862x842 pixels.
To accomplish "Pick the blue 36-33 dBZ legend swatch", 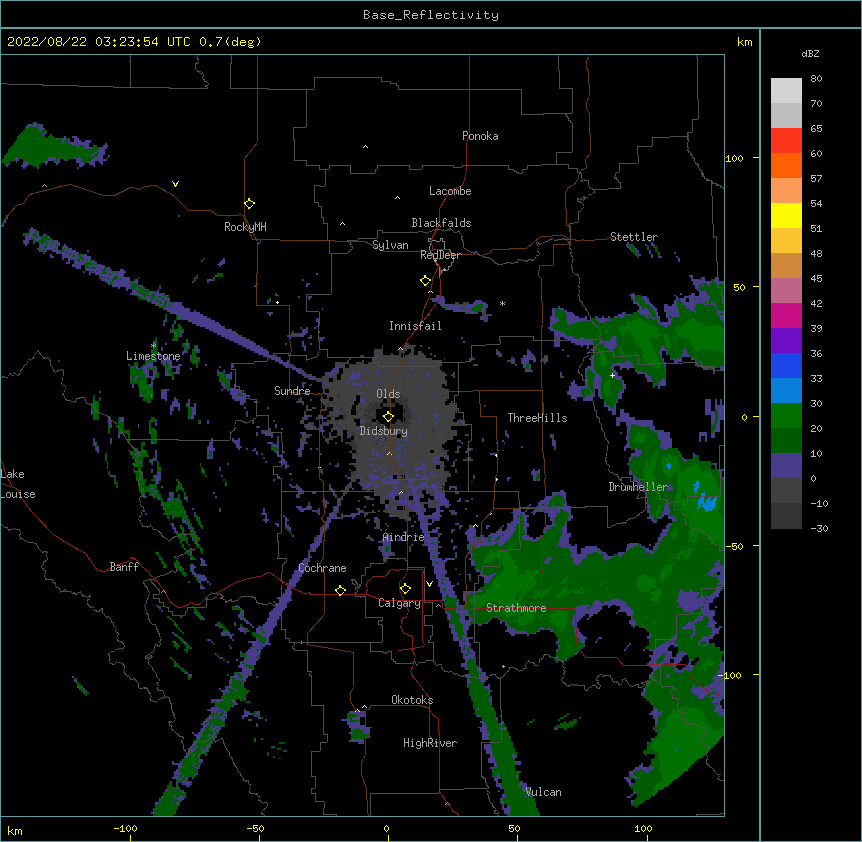I will (x=786, y=365).
